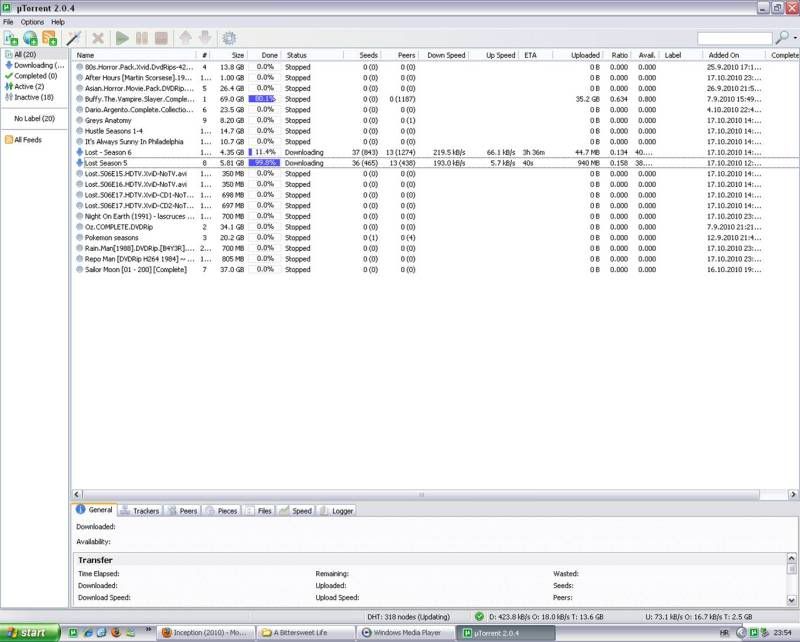Screen dimensions: 800x642
Task: Click the Add RSS Feed icon
Action: [x=49, y=38]
